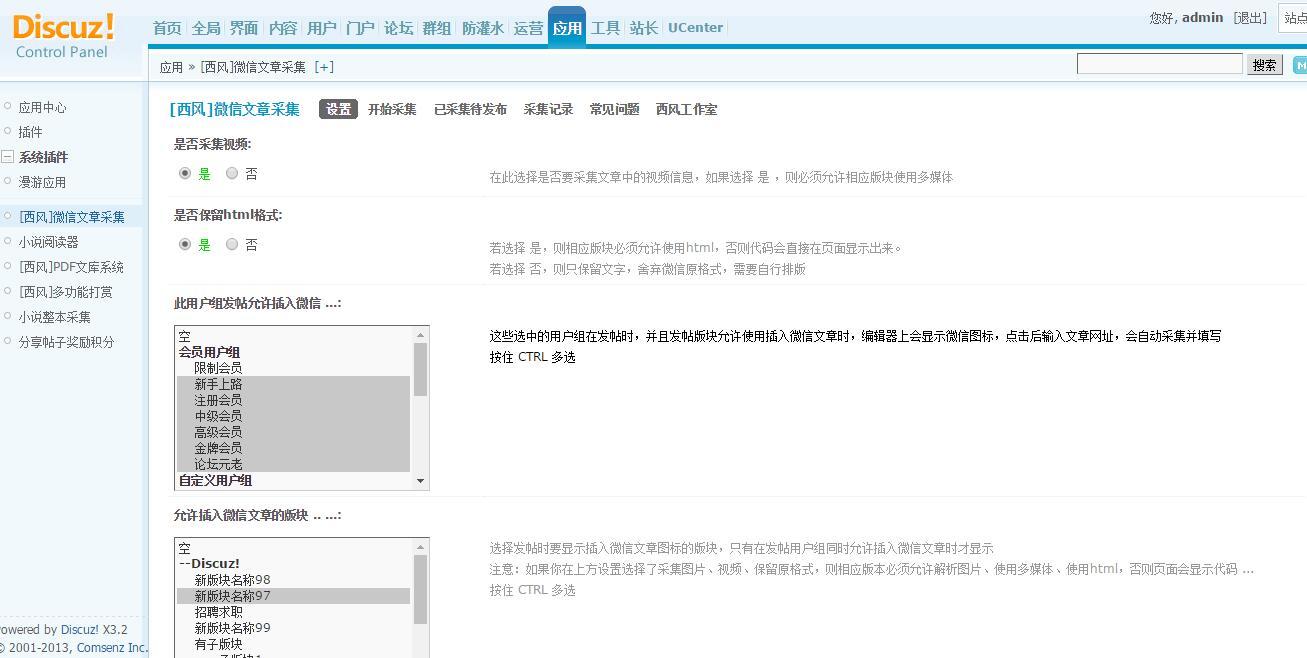Select 注册会员 in user group list

click(x=293, y=400)
